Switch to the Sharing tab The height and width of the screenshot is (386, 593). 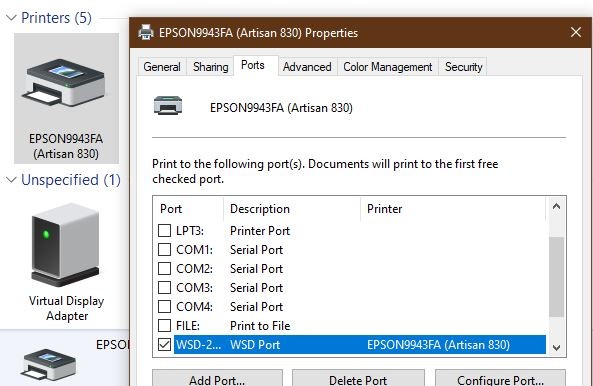[x=210, y=67]
